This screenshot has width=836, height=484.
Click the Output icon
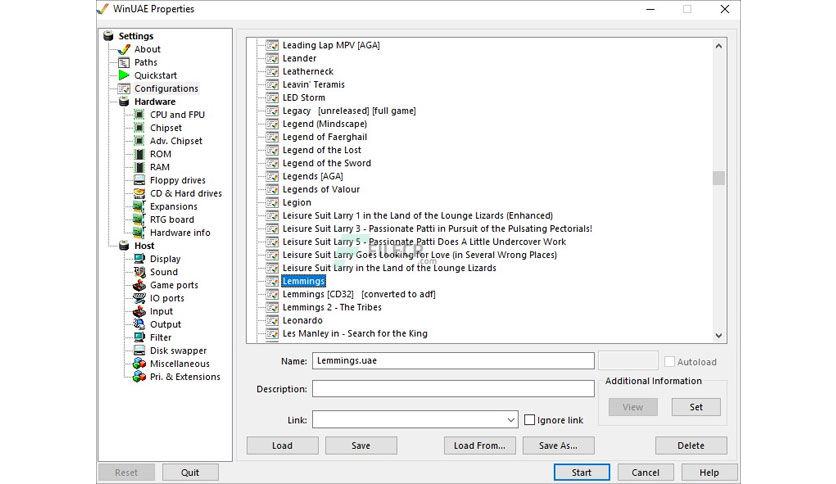click(x=139, y=324)
